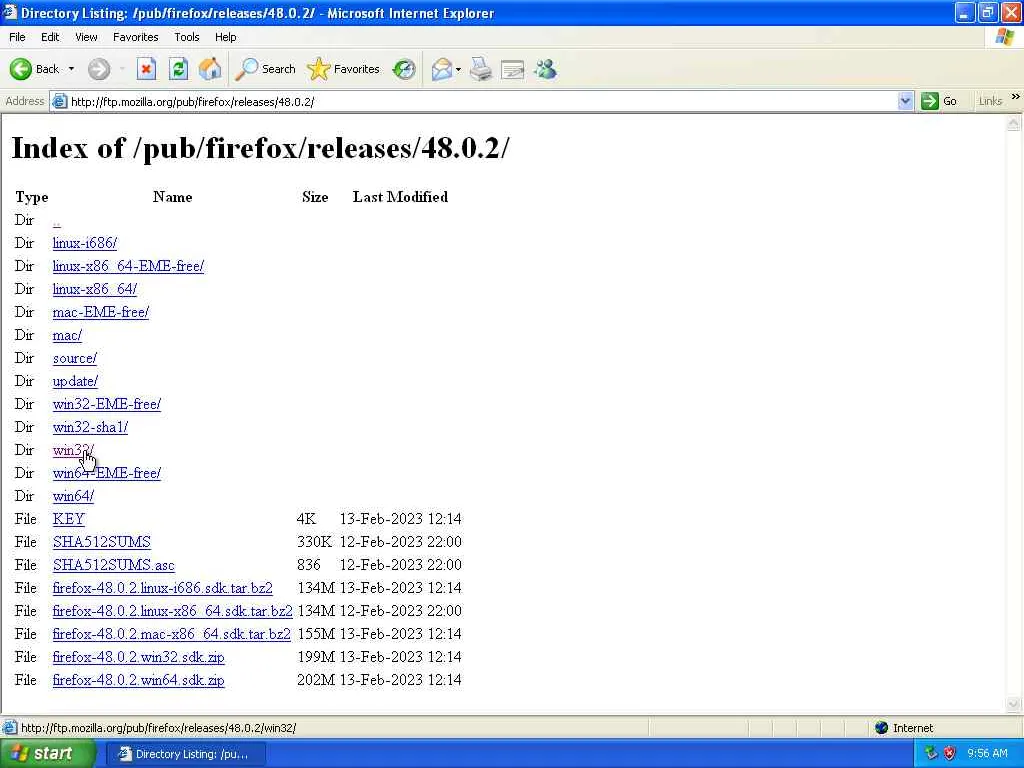Print the page with printer icon
1024x768 pixels.
click(481, 69)
